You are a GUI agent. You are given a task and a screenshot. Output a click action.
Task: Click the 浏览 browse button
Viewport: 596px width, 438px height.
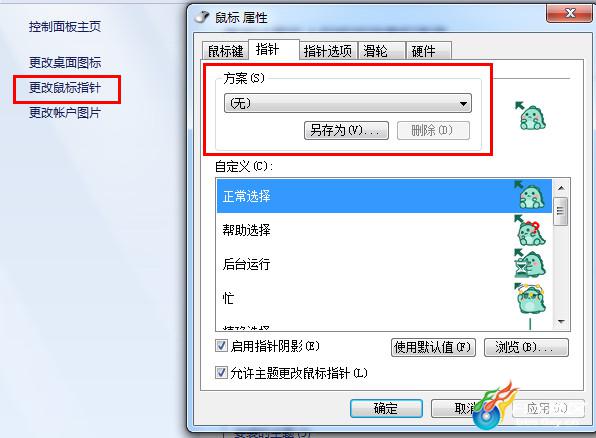[x=526, y=347]
